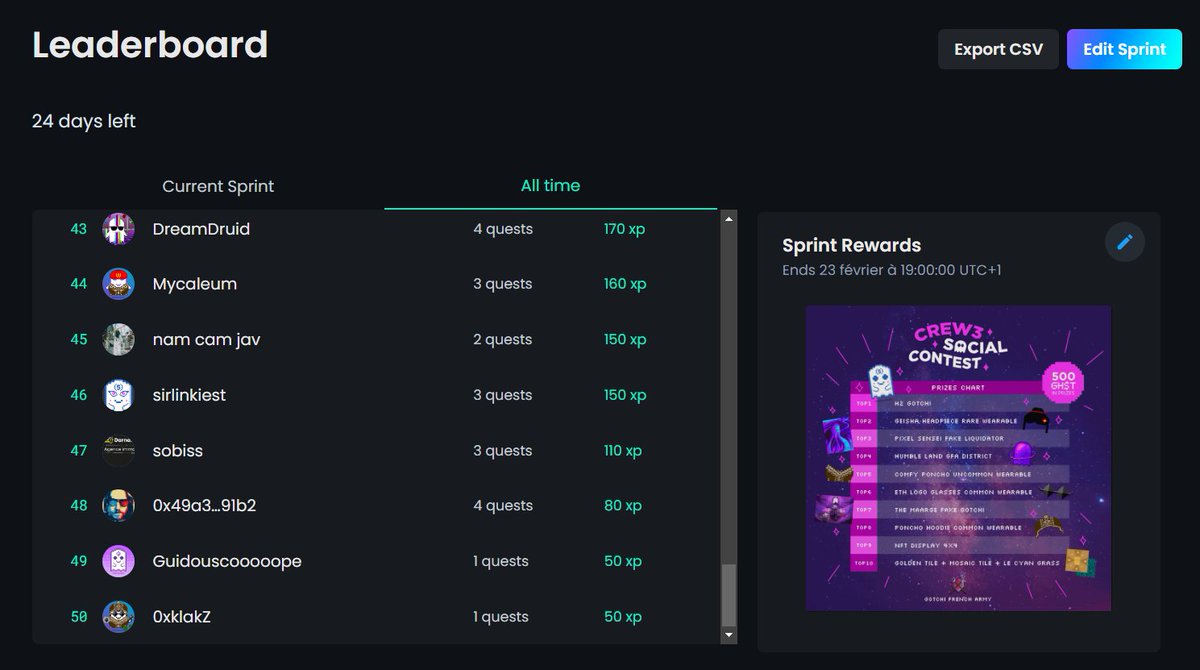Click 0xklakZ's 1 quests count
This screenshot has width=1200, height=670.
coord(501,617)
